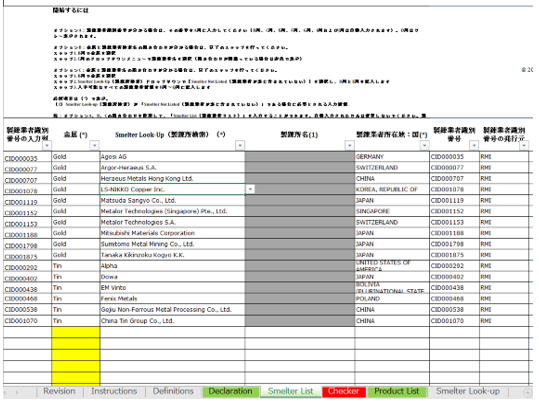Select Gejiu Non-Ferrous Metal Processing Co., Ltd. cell
539x404 pixels.
pyautogui.click(x=172, y=310)
